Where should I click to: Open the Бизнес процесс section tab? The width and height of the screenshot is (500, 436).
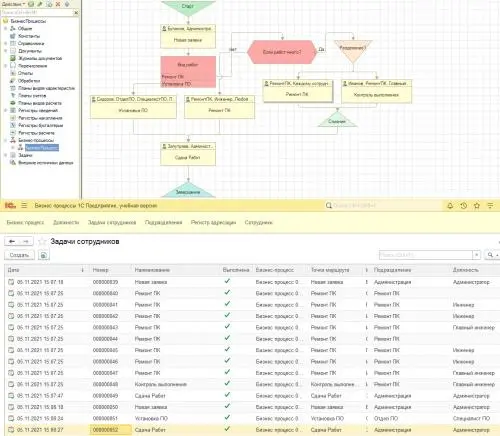click(25, 222)
